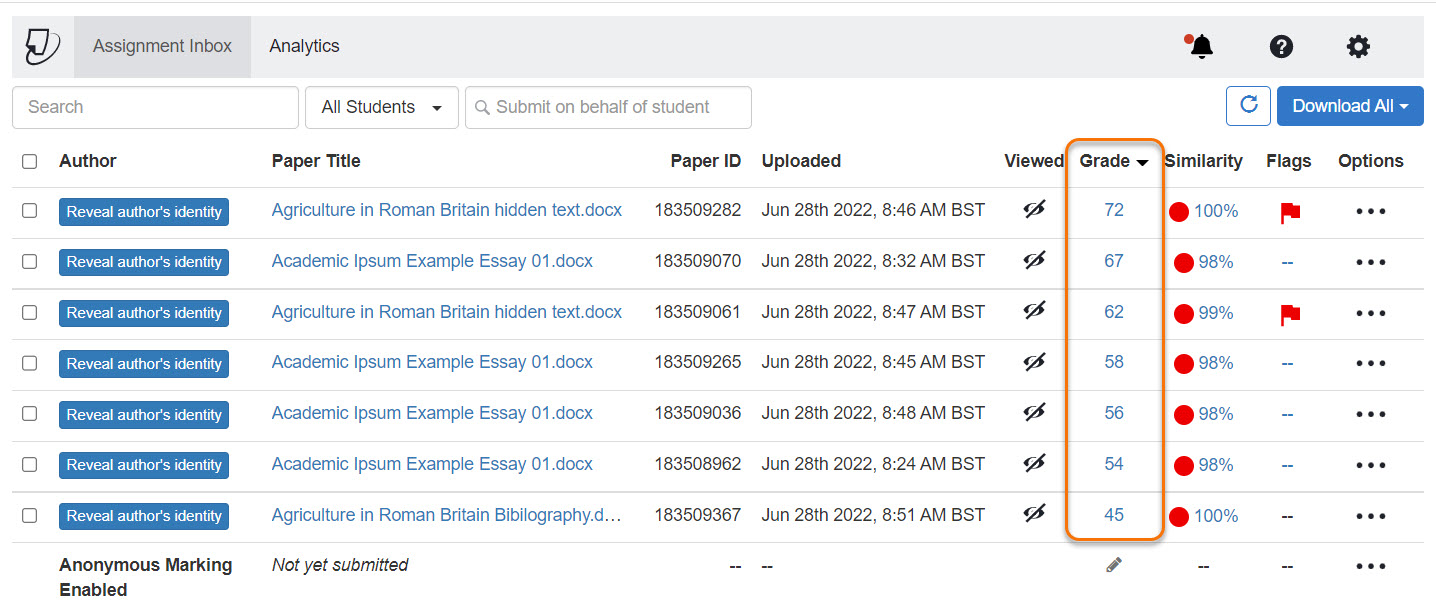The image size is (1436, 613).
Task: Select checkbox for paper 183509367 row
Action: tap(30, 516)
